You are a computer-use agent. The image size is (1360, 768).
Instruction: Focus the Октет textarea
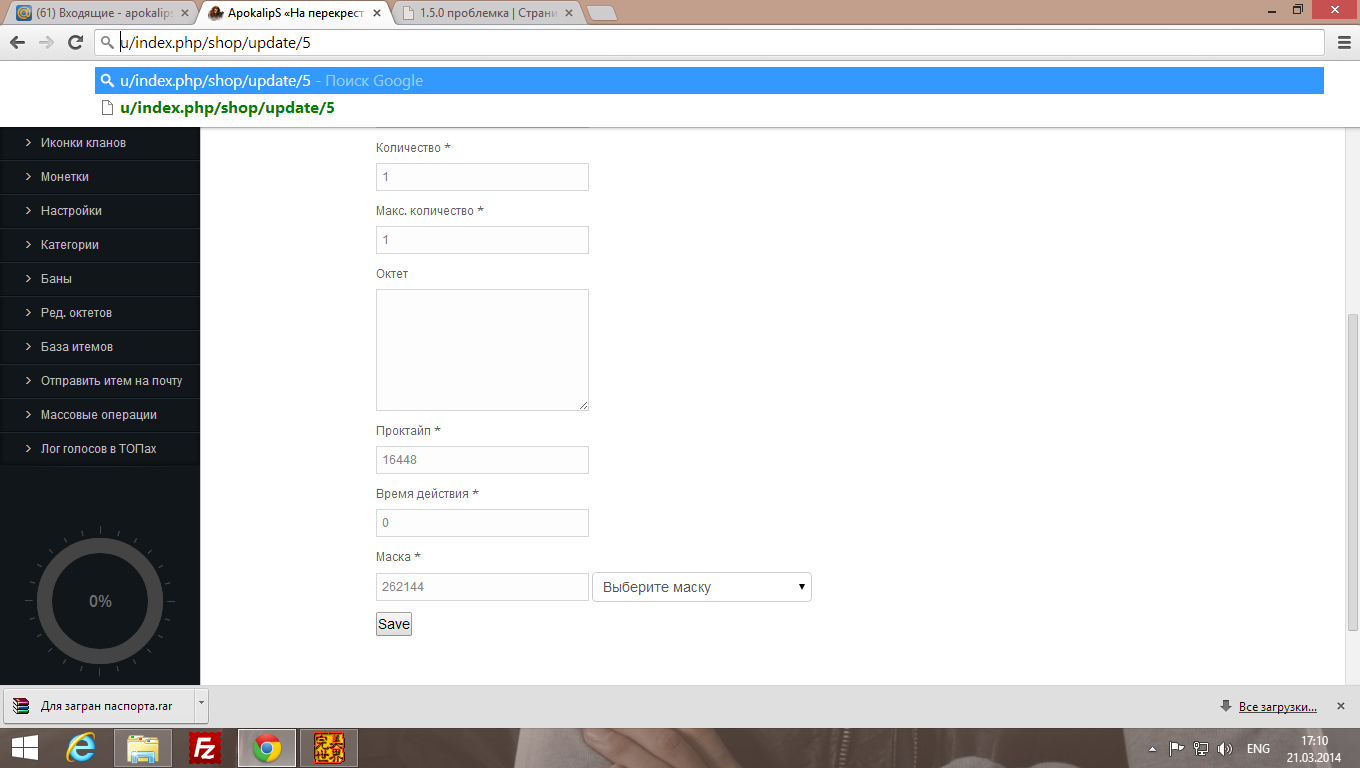click(x=482, y=350)
